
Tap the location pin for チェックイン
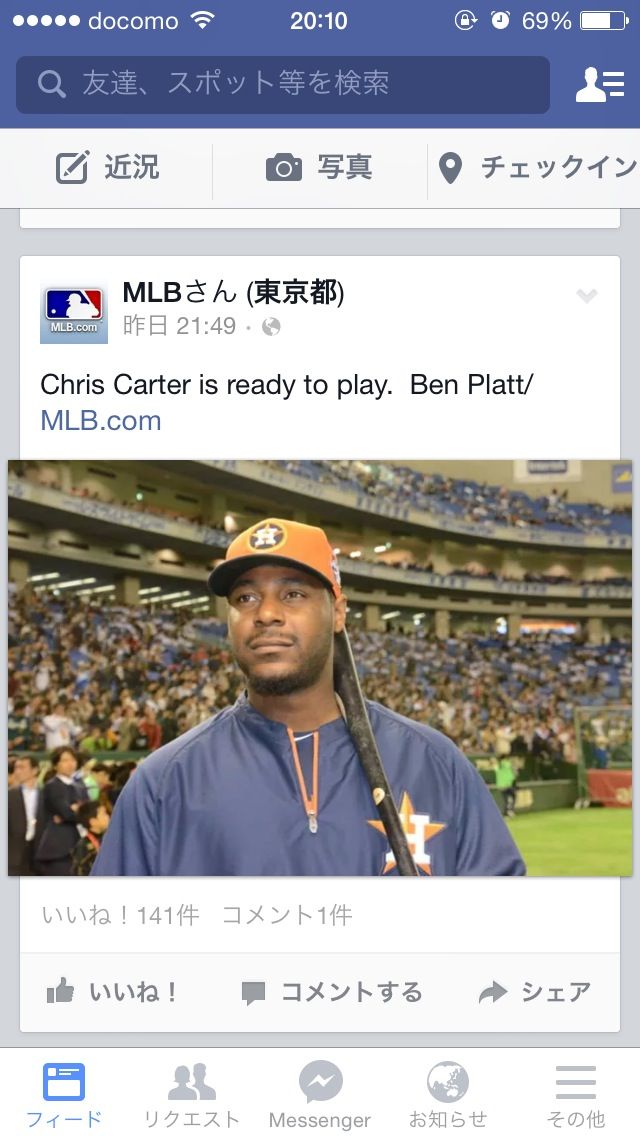[x=450, y=168]
